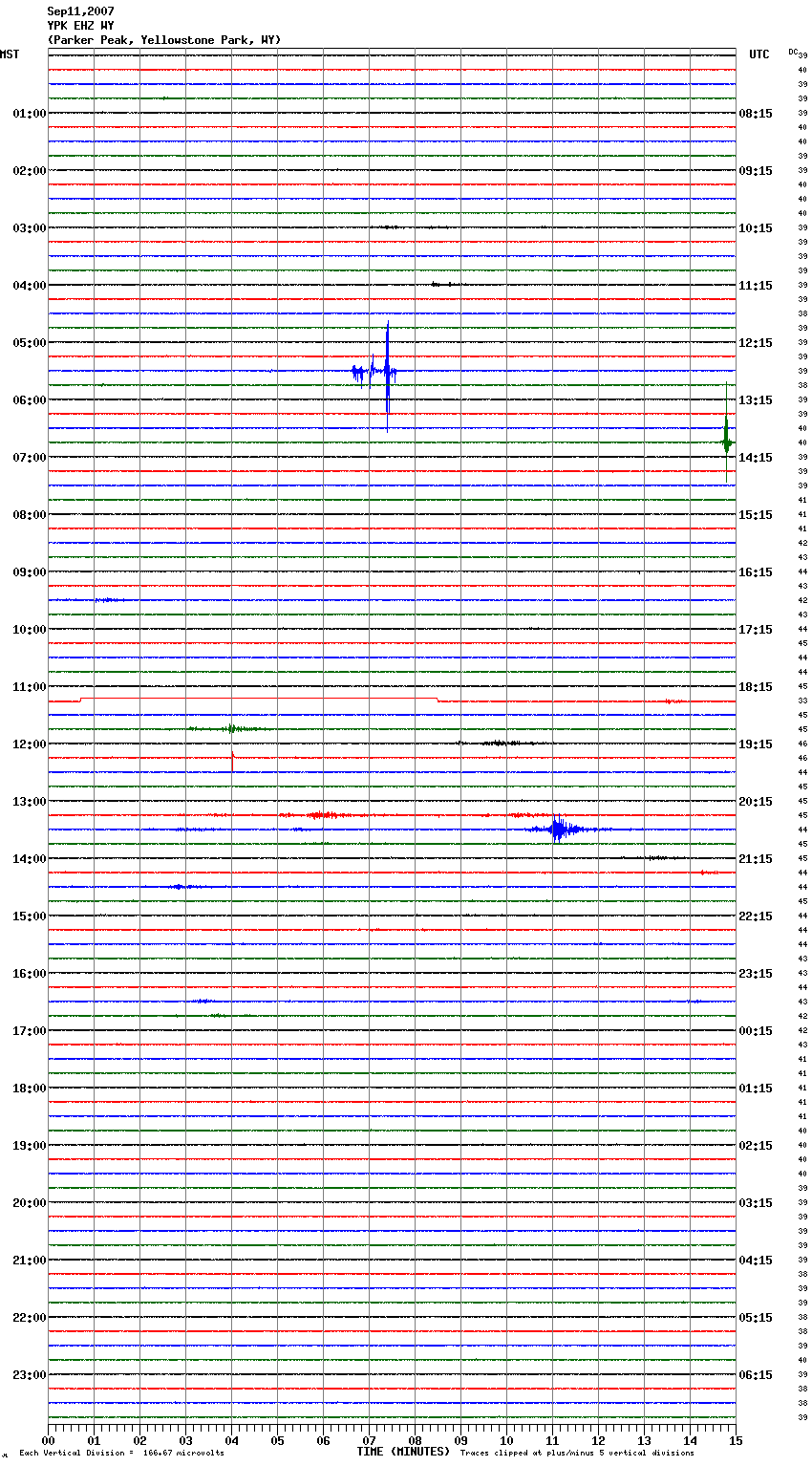812x1466 pixels.
Task: Click the 00 tick on the minutes axis
Action: click(x=48, y=1440)
